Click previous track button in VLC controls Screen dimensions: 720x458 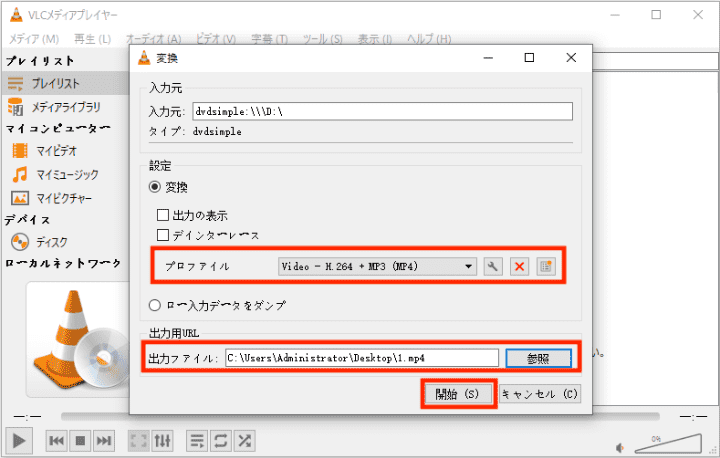56,441
